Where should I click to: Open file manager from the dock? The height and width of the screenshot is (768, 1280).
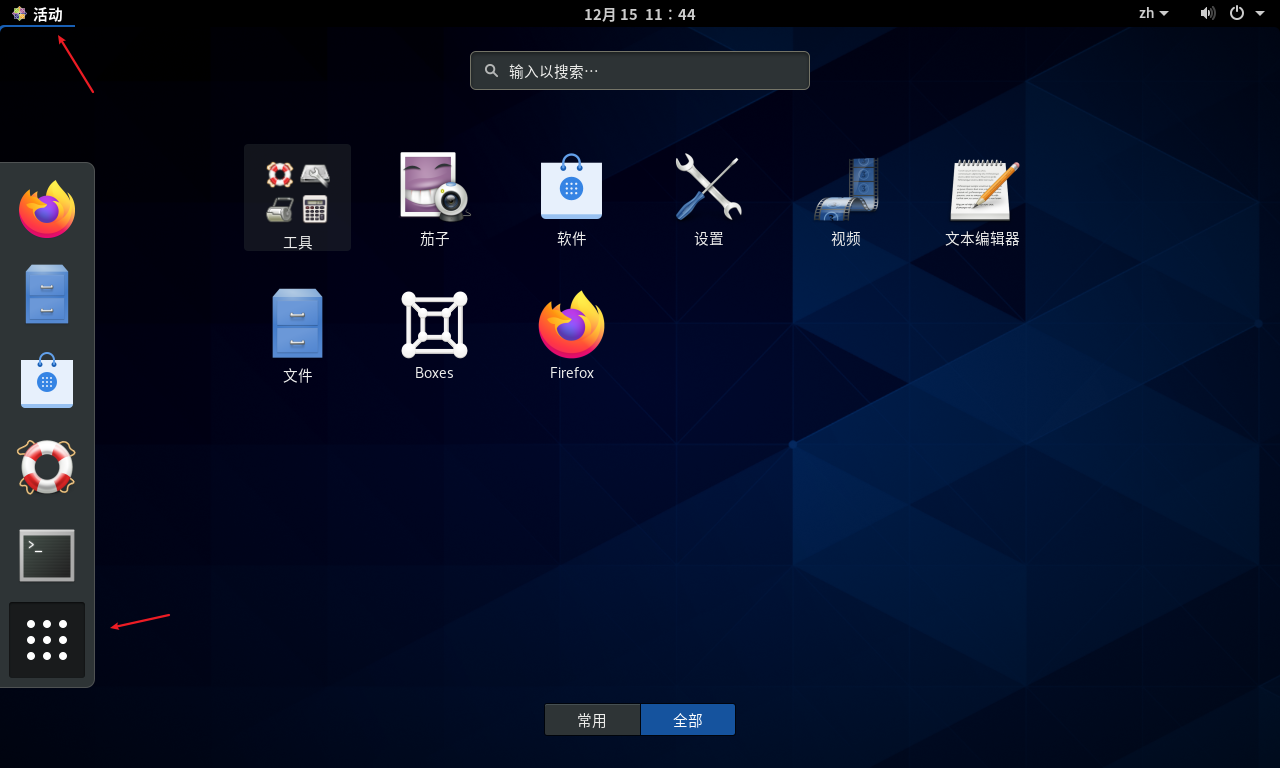pos(47,294)
